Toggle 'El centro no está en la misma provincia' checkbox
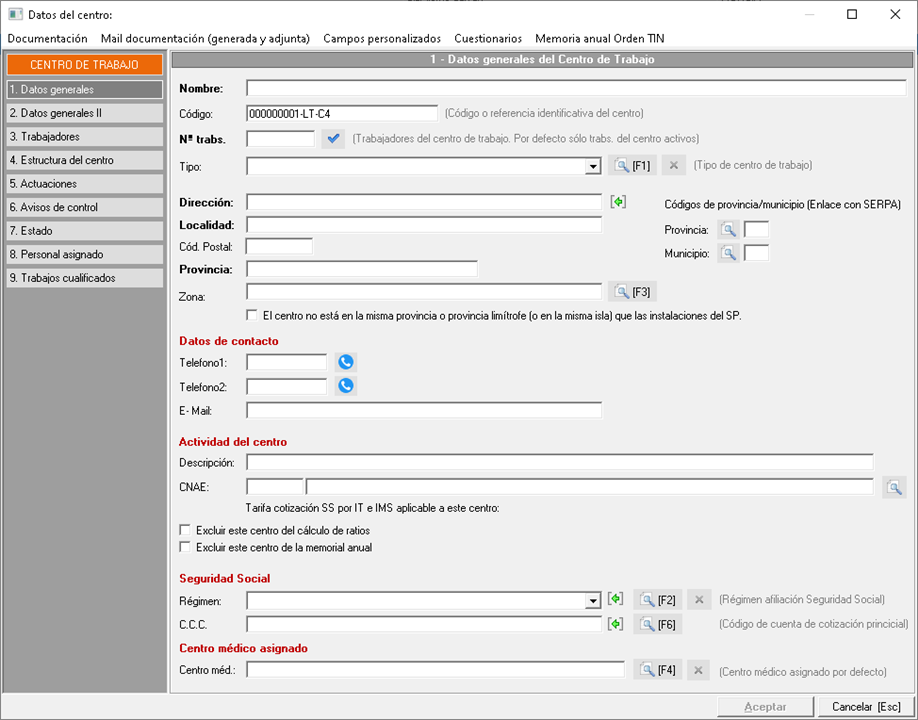 point(252,314)
